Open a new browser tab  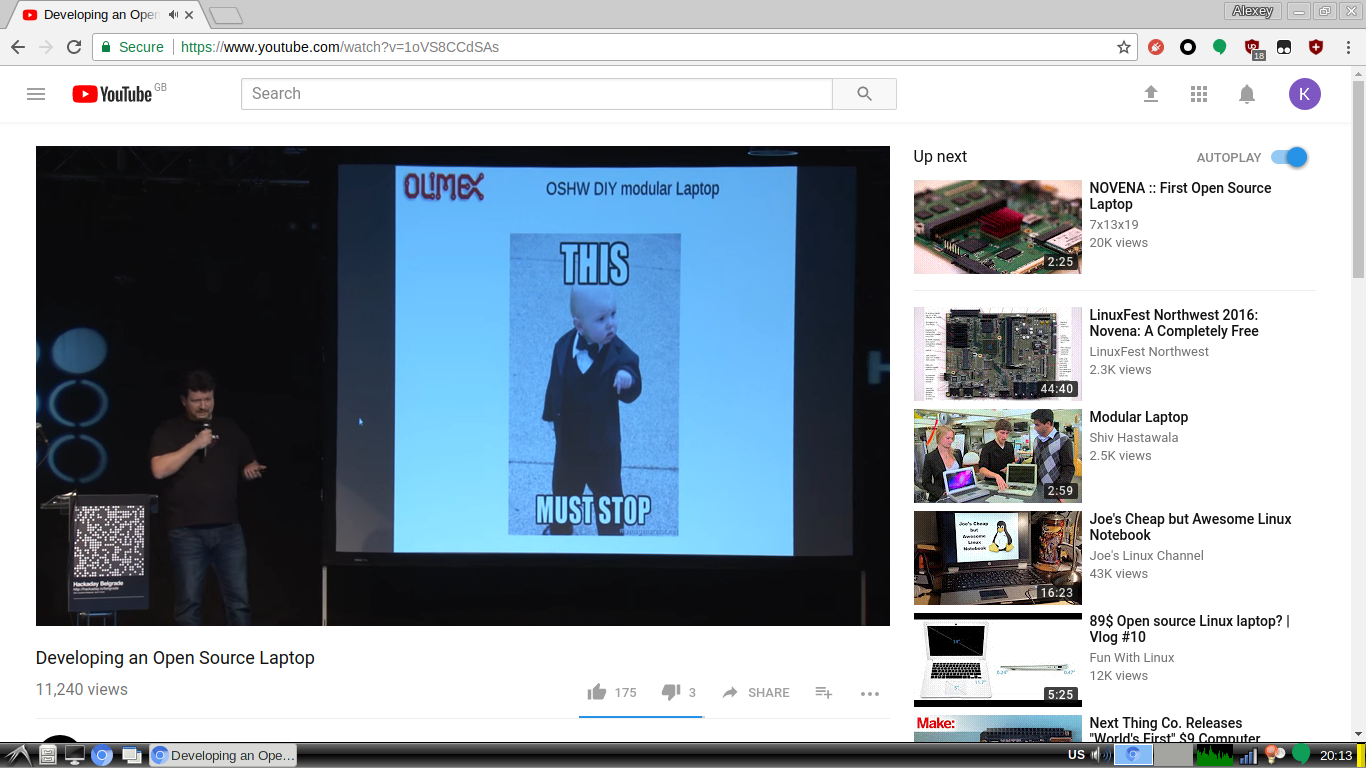click(x=226, y=15)
